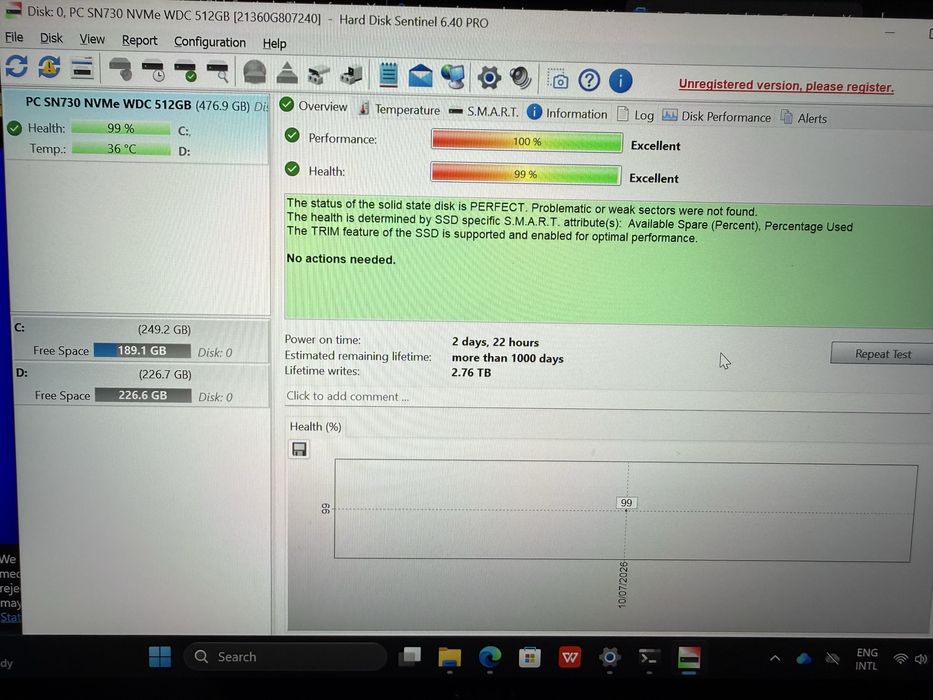This screenshot has width=933, height=700.
Task: Open configuration with the gear icon
Action: click(489, 77)
